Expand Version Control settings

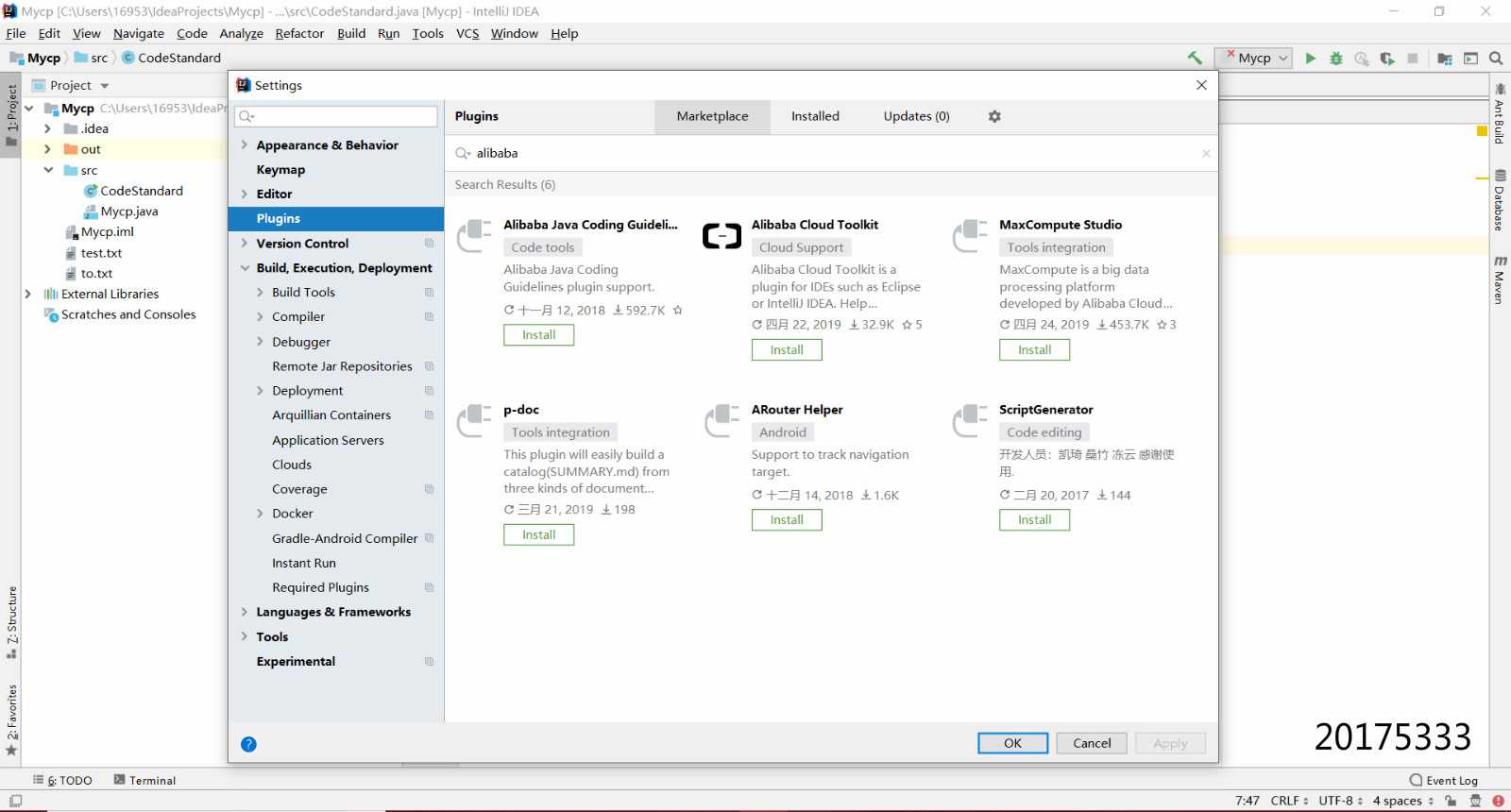[244, 243]
